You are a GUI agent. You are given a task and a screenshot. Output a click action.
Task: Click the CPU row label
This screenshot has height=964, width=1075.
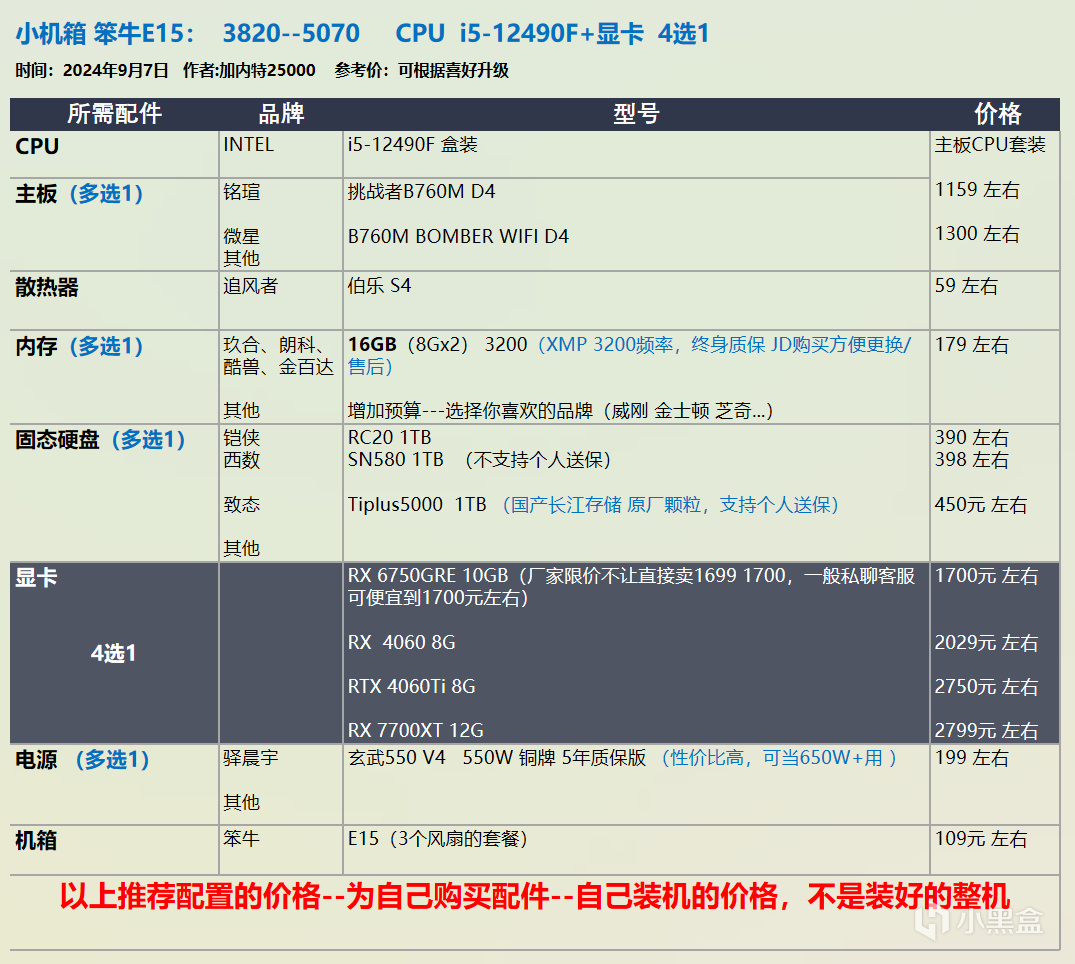click(x=37, y=147)
